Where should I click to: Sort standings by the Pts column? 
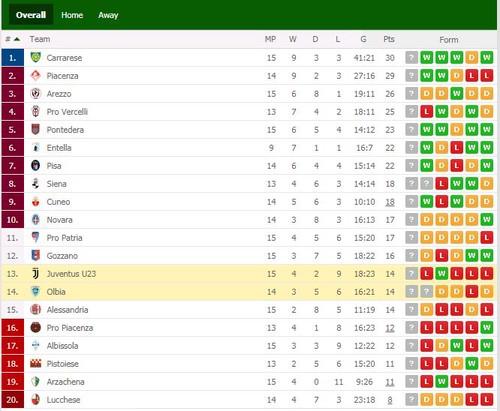(389, 39)
